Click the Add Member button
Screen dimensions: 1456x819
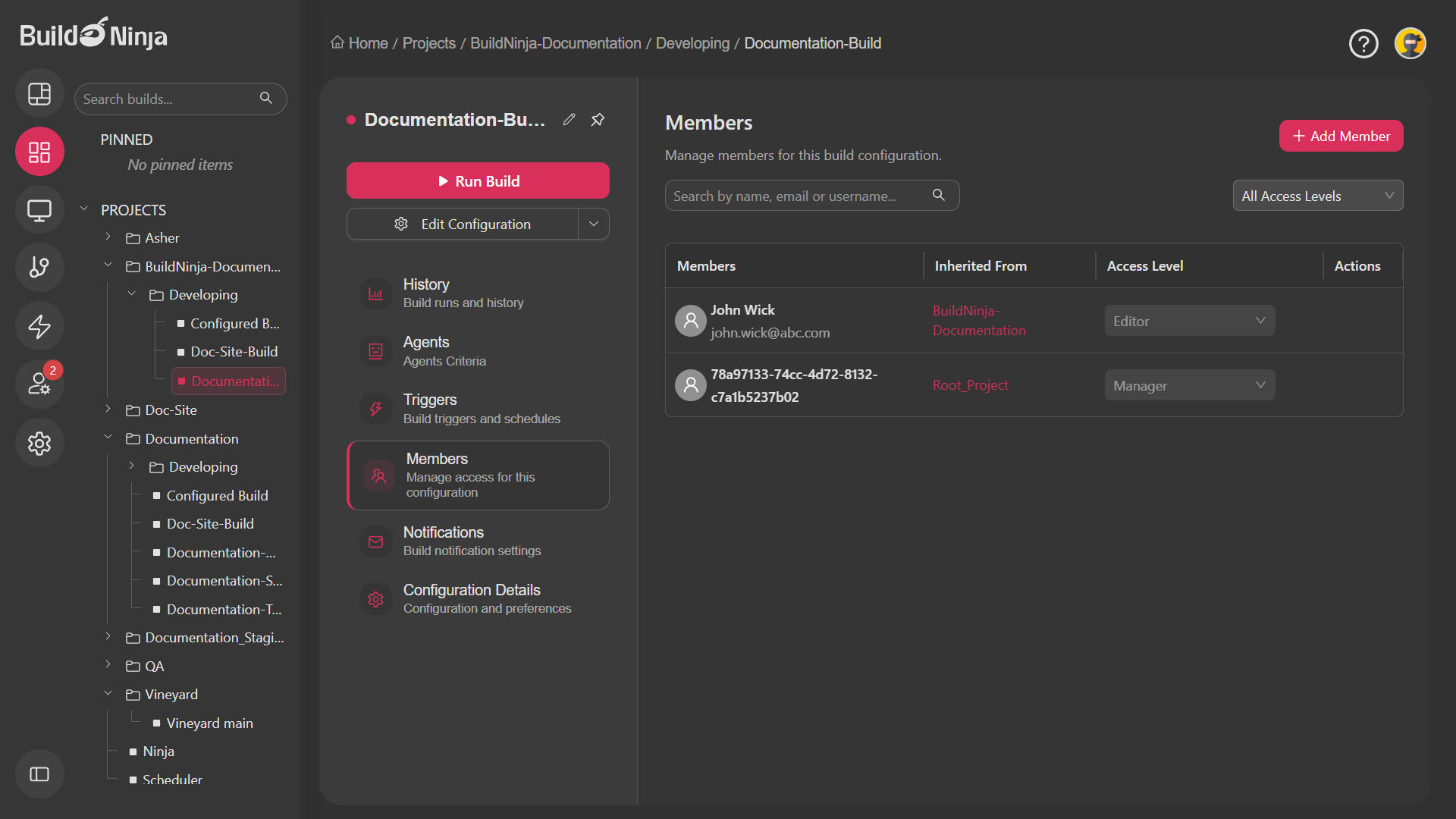pos(1341,136)
